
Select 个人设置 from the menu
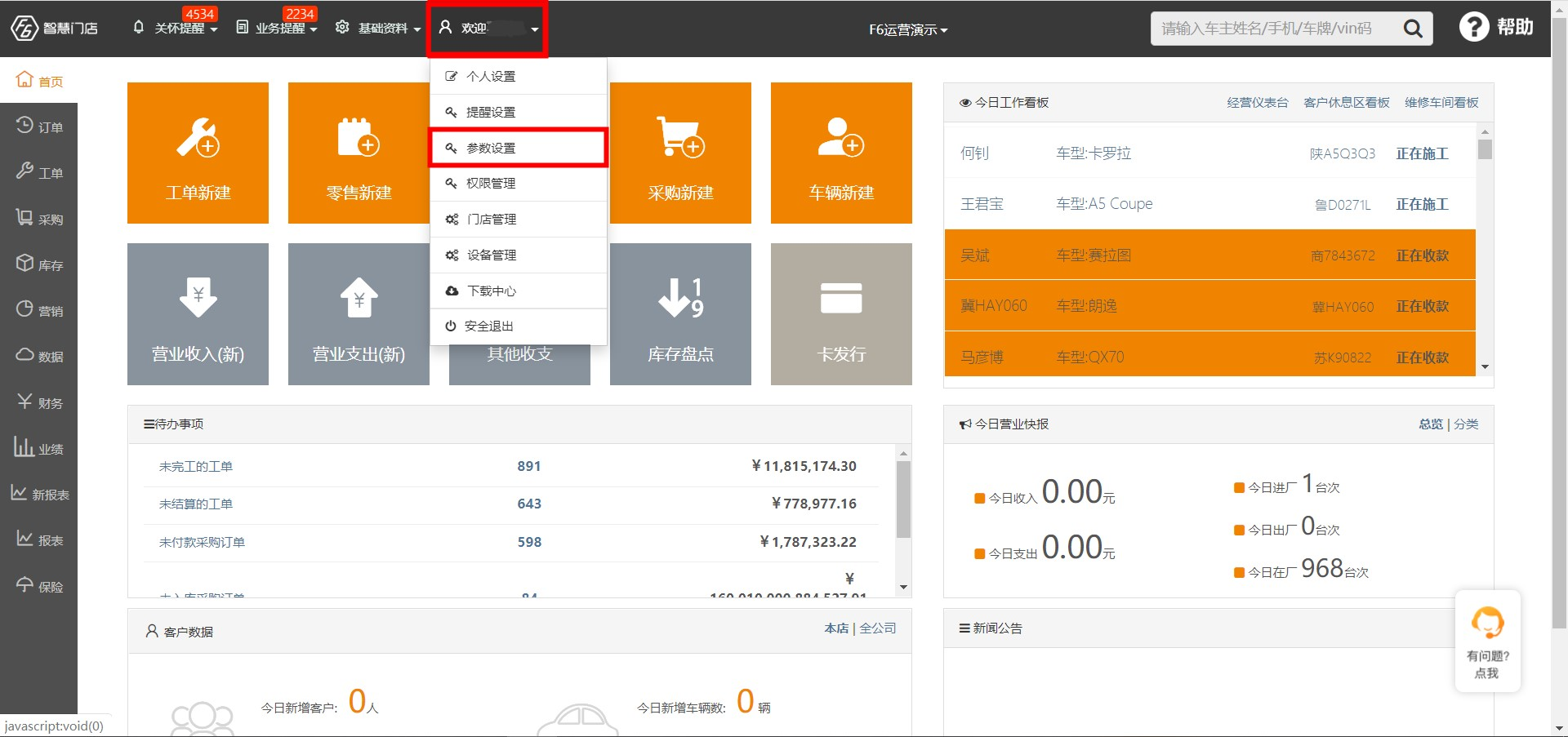click(x=519, y=76)
